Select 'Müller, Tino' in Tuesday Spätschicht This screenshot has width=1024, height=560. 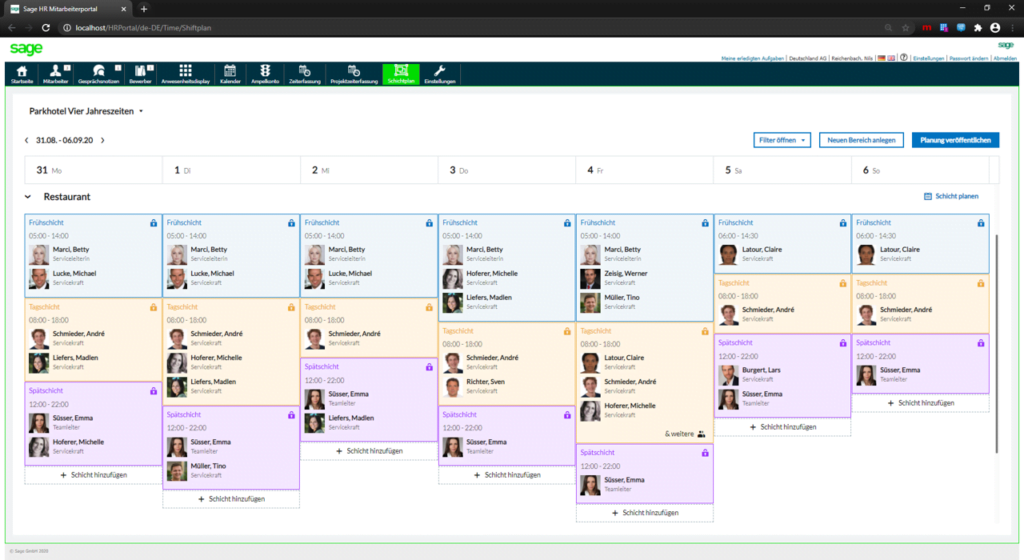click(208, 466)
